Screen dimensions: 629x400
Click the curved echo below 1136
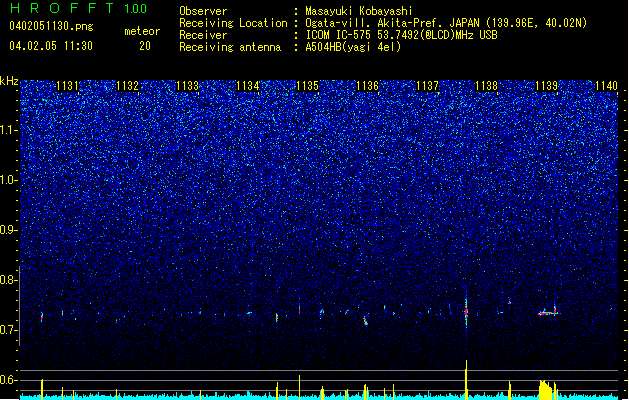(365, 321)
